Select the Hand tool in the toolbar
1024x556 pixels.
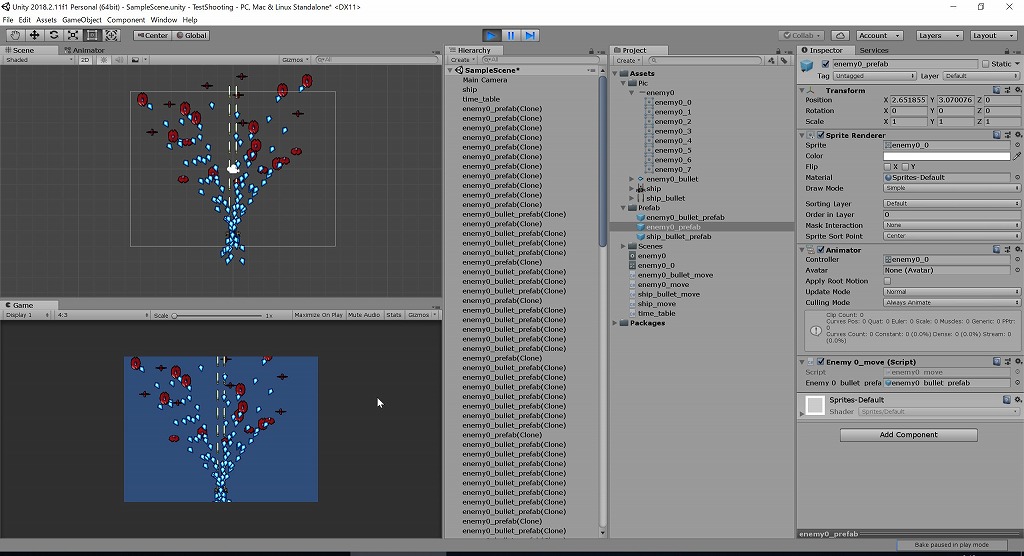(15, 35)
